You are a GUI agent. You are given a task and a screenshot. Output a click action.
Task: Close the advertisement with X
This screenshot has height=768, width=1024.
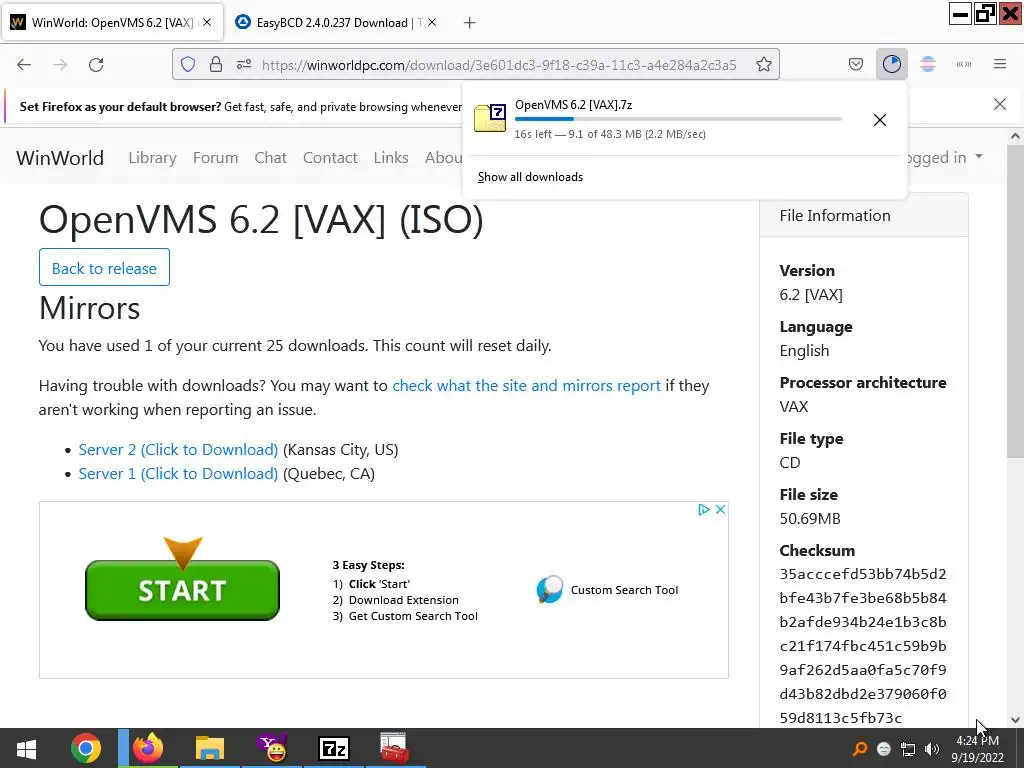pos(720,509)
